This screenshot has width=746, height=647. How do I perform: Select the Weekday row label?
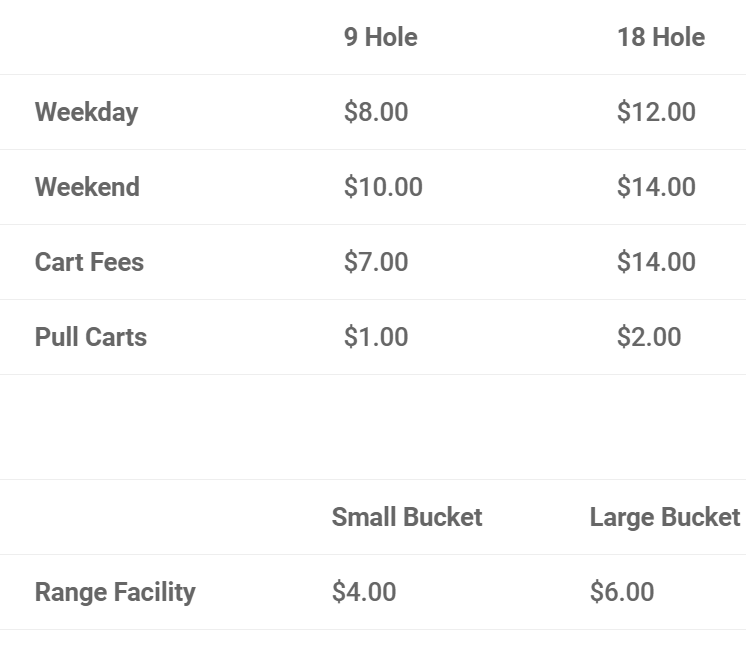pos(87,112)
